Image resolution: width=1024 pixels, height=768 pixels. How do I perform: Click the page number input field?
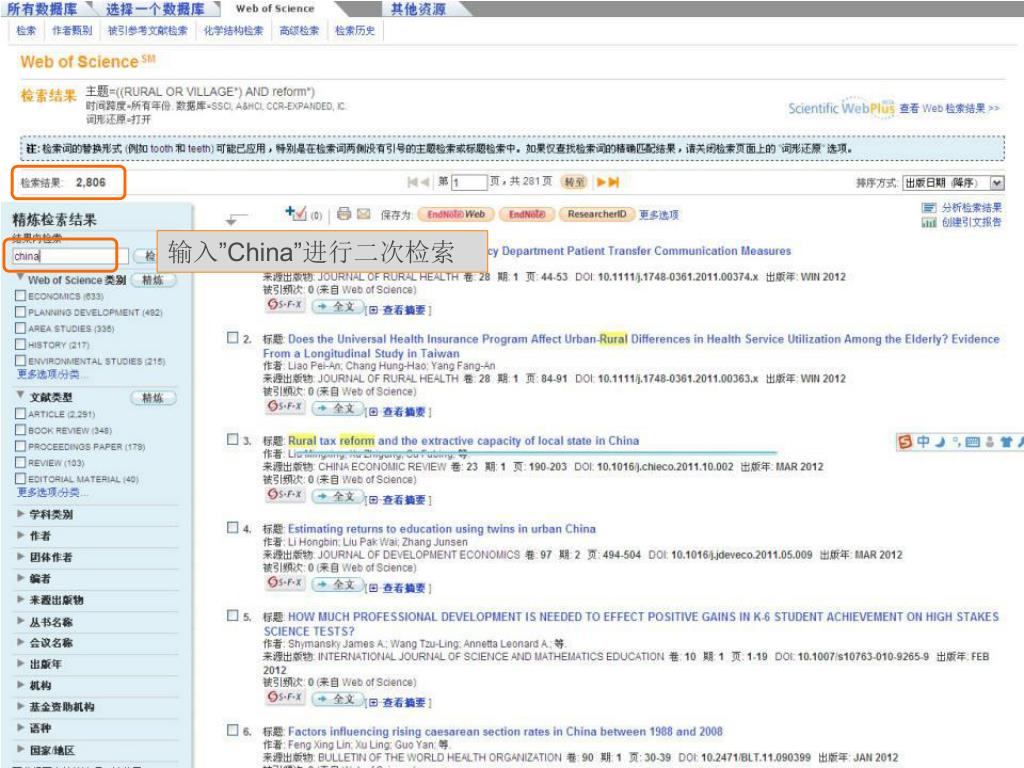469,182
